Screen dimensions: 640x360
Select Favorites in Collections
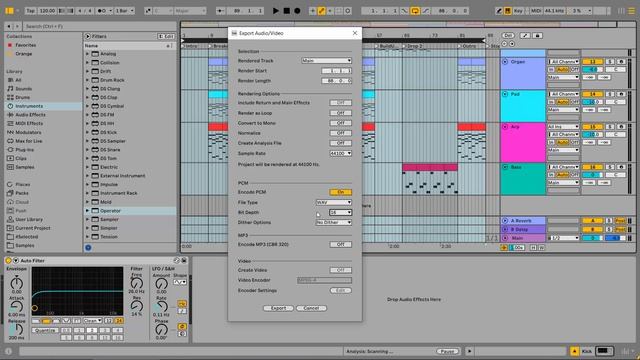[x=25, y=45]
